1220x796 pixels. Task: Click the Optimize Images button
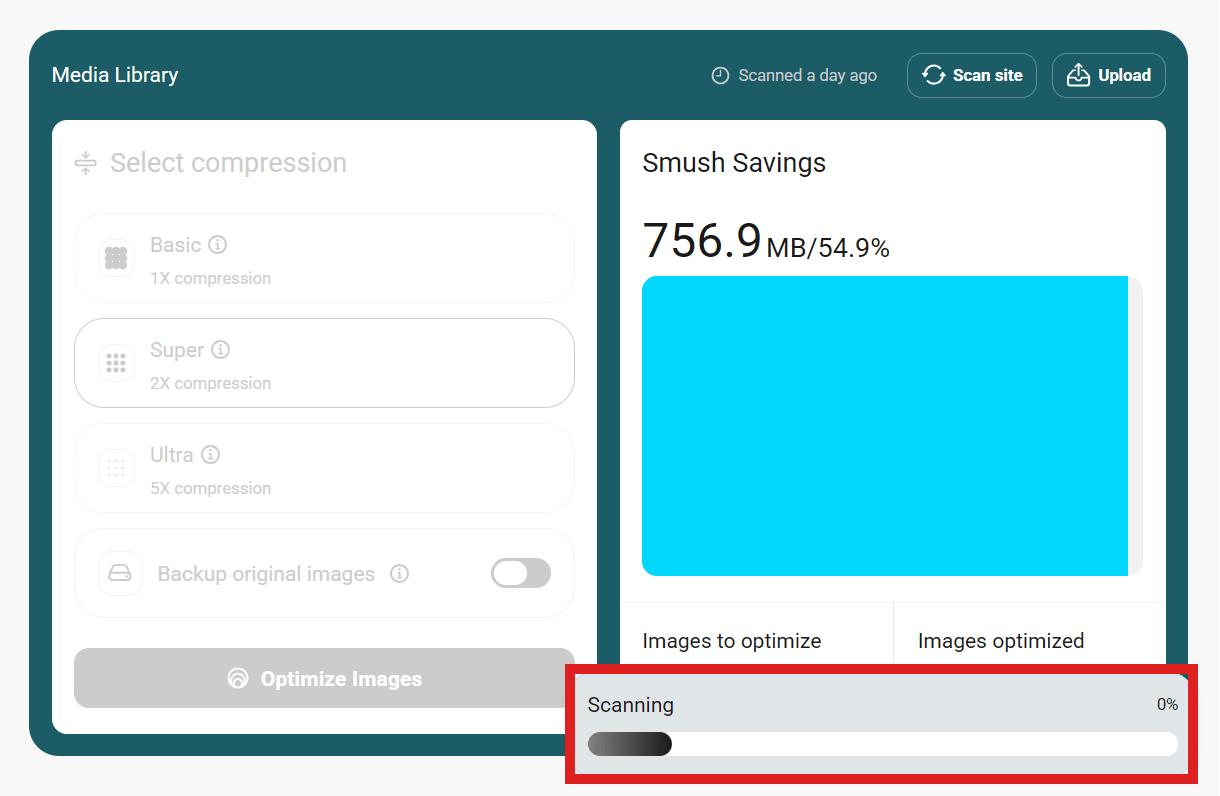pyautogui.click(x=324, y=679)
